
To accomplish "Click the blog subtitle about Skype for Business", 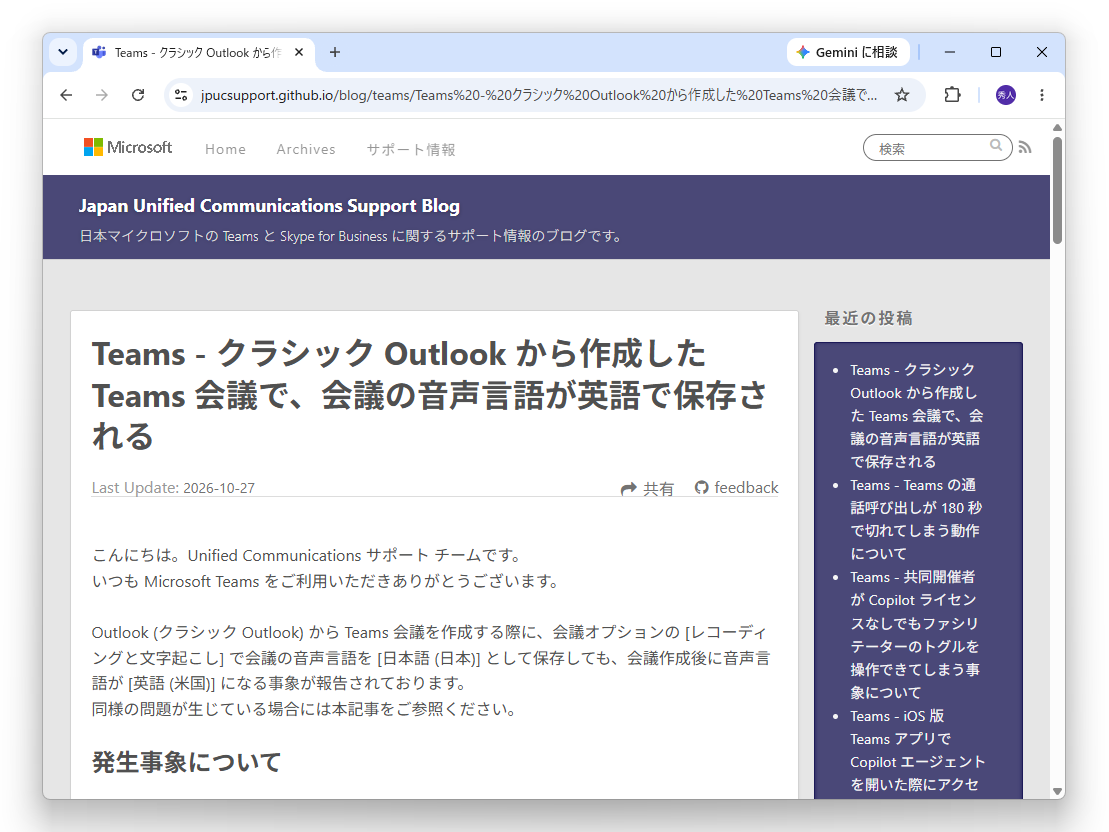I will pyautogui.click(x=352, y=236).
